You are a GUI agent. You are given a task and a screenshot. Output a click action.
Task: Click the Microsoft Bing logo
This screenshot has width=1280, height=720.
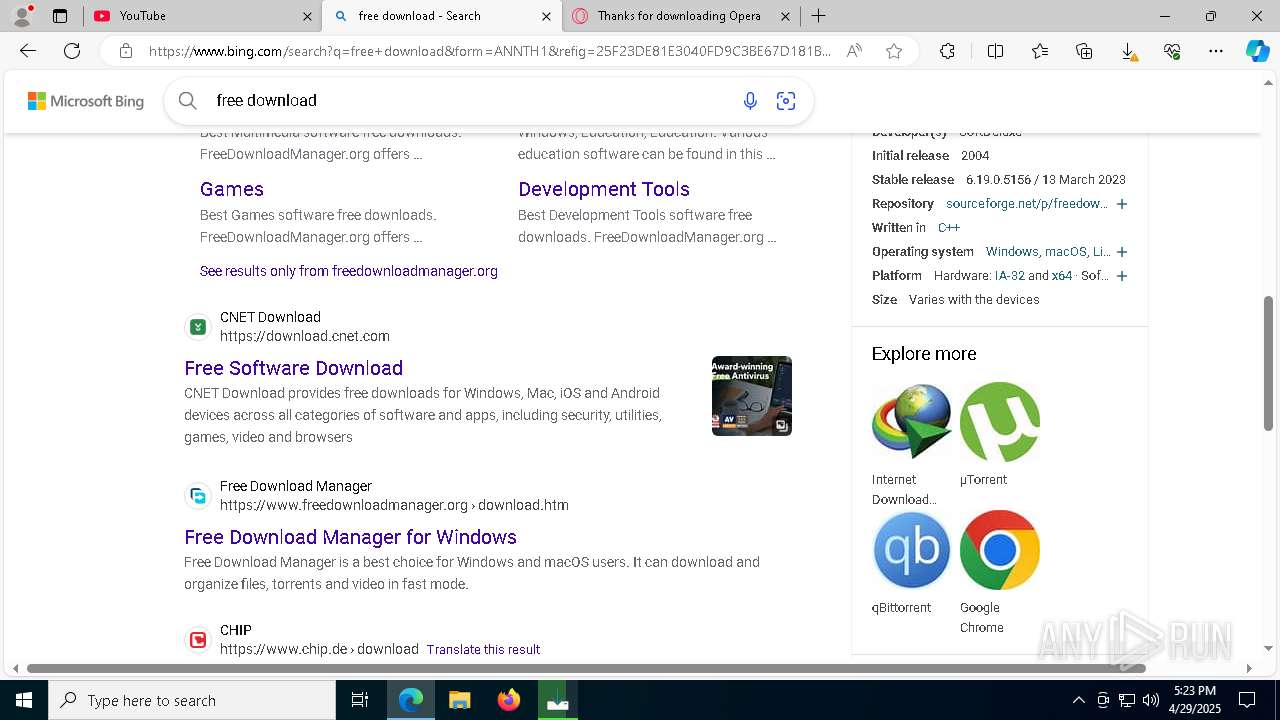[x=86, y=101]
